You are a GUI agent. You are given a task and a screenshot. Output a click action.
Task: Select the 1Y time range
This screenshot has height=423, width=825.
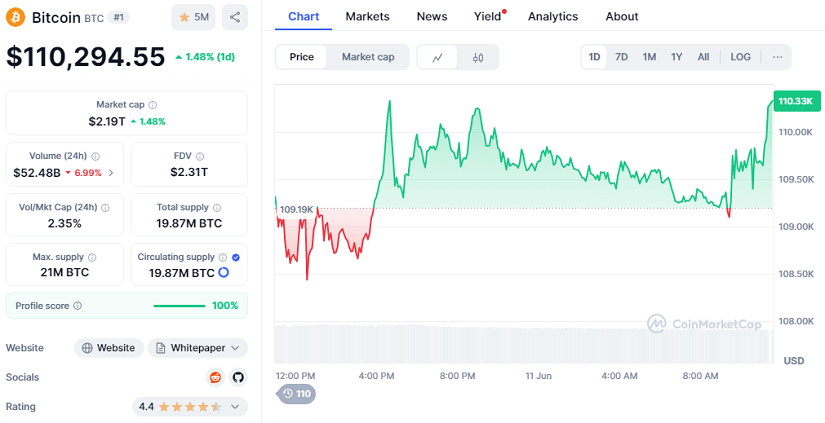677,57
